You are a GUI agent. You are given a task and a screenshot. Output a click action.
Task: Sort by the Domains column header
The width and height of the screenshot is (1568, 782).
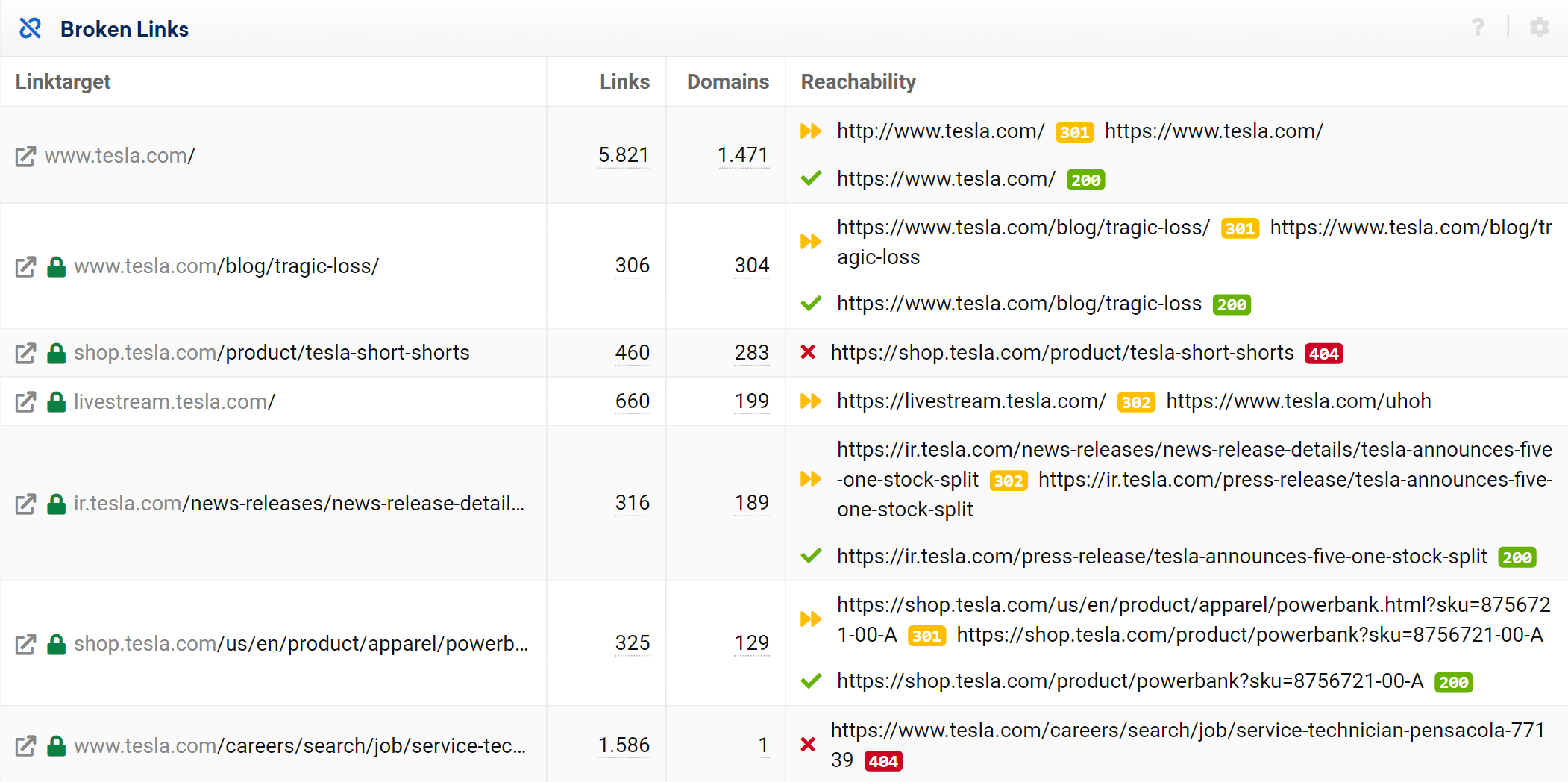tap(728, 82)
